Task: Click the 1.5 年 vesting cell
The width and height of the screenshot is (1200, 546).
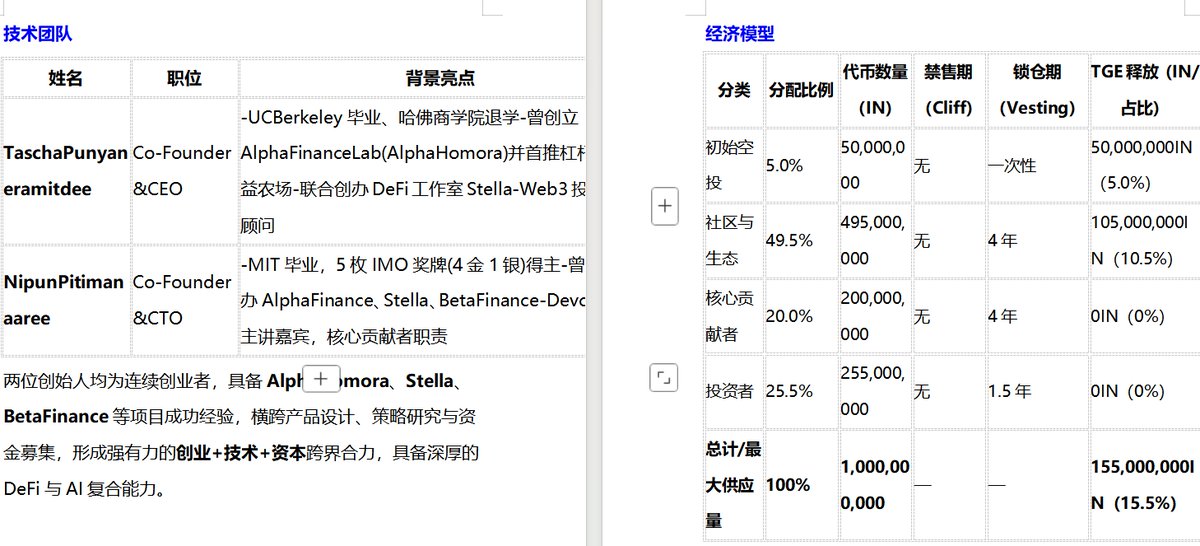Action: click(x=1037, y=391)
